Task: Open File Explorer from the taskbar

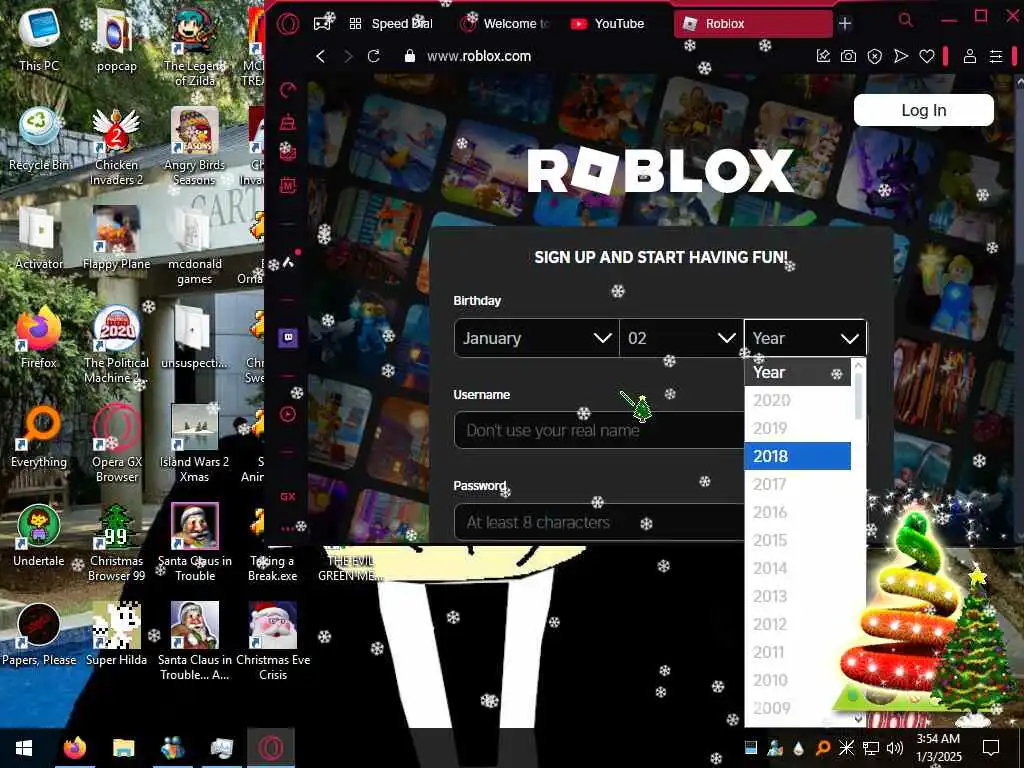Action: pyautogui.click(x=123, y=748)
